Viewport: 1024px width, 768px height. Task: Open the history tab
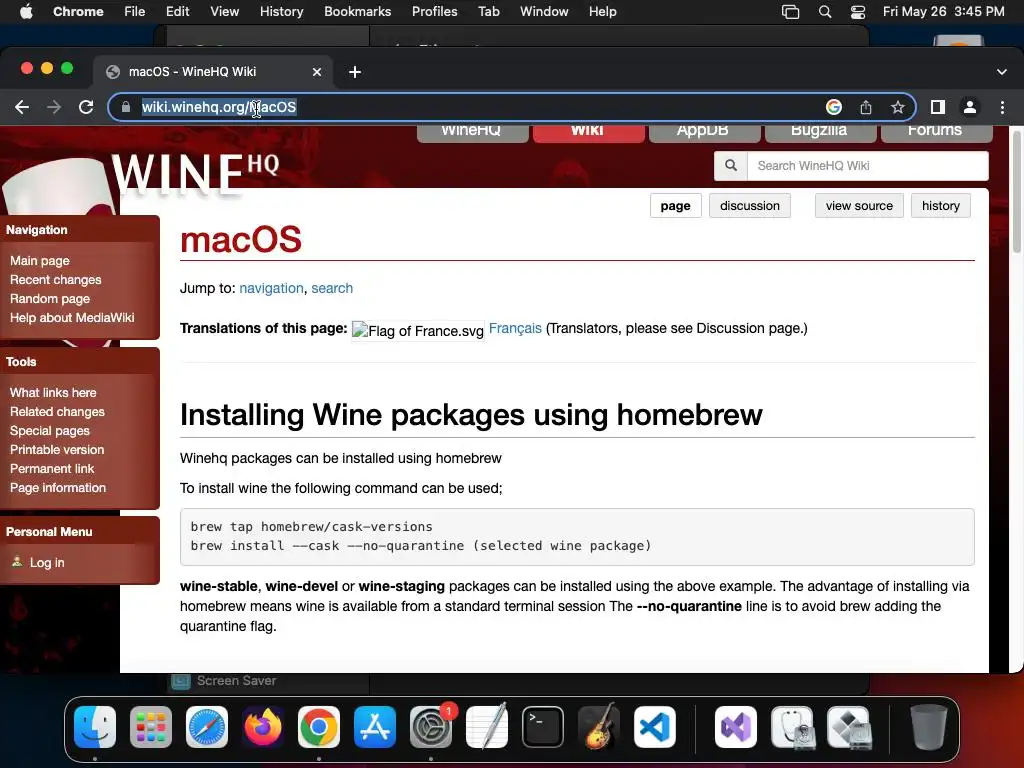(940, 206)
